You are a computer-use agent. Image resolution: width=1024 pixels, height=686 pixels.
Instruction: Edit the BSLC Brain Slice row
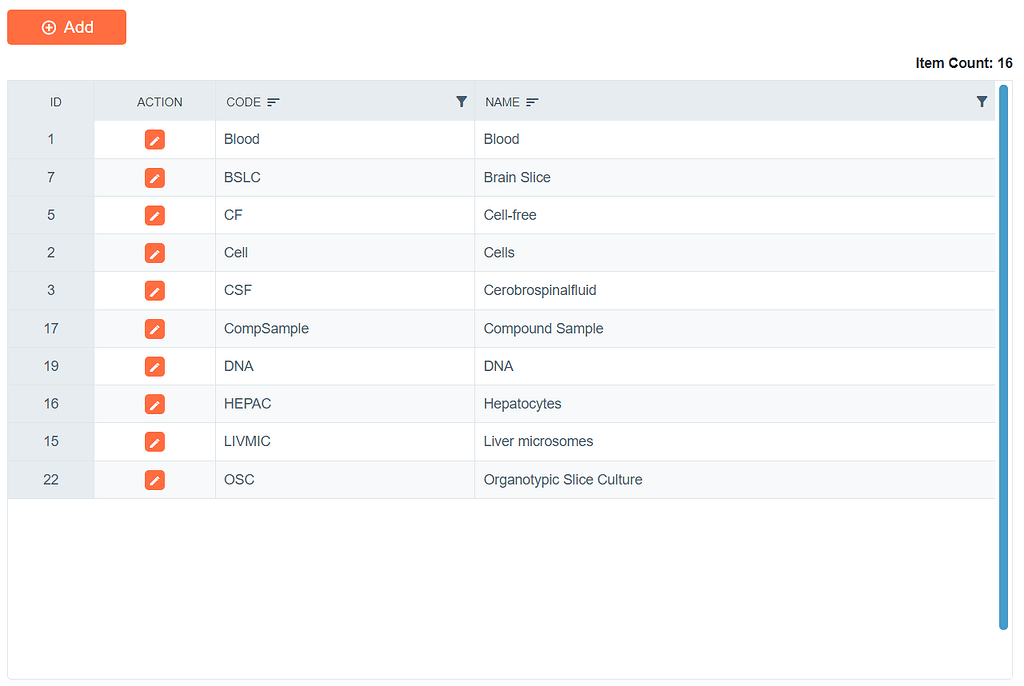pos(154,178)
